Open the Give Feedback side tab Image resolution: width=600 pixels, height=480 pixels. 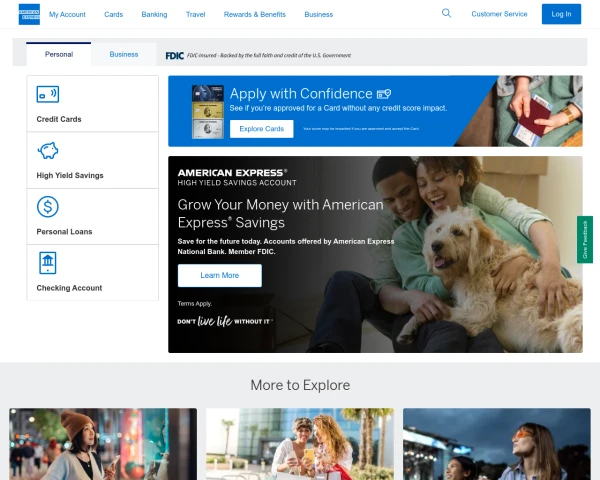point(585,240)
